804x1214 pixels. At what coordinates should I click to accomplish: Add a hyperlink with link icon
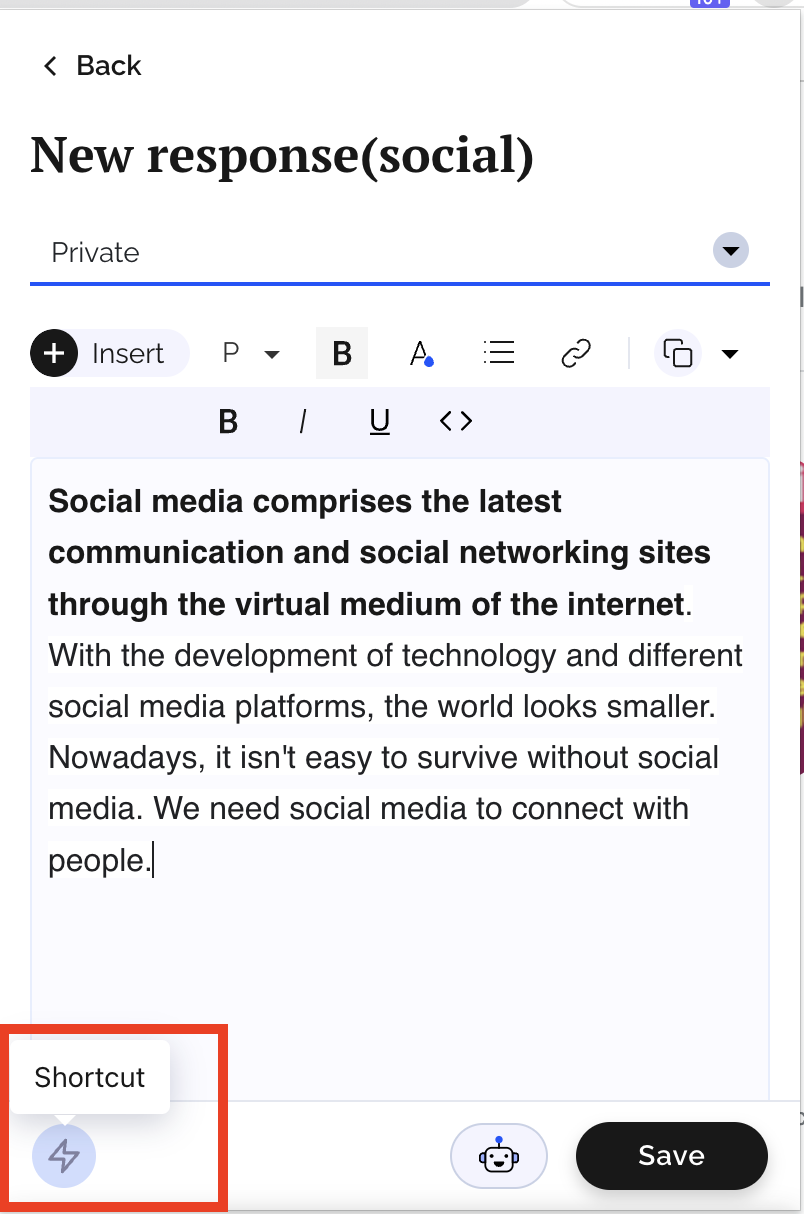(x=576, y=353)
